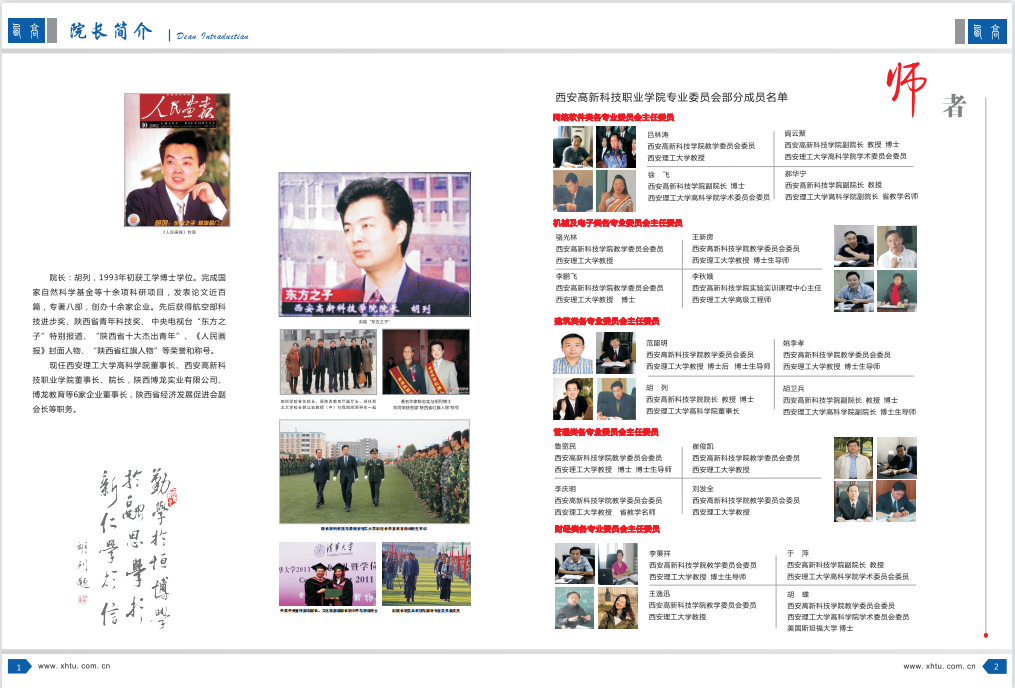Click the school logo in the top-left header
The image size is (1015, 688).
[x=27, y=31]
